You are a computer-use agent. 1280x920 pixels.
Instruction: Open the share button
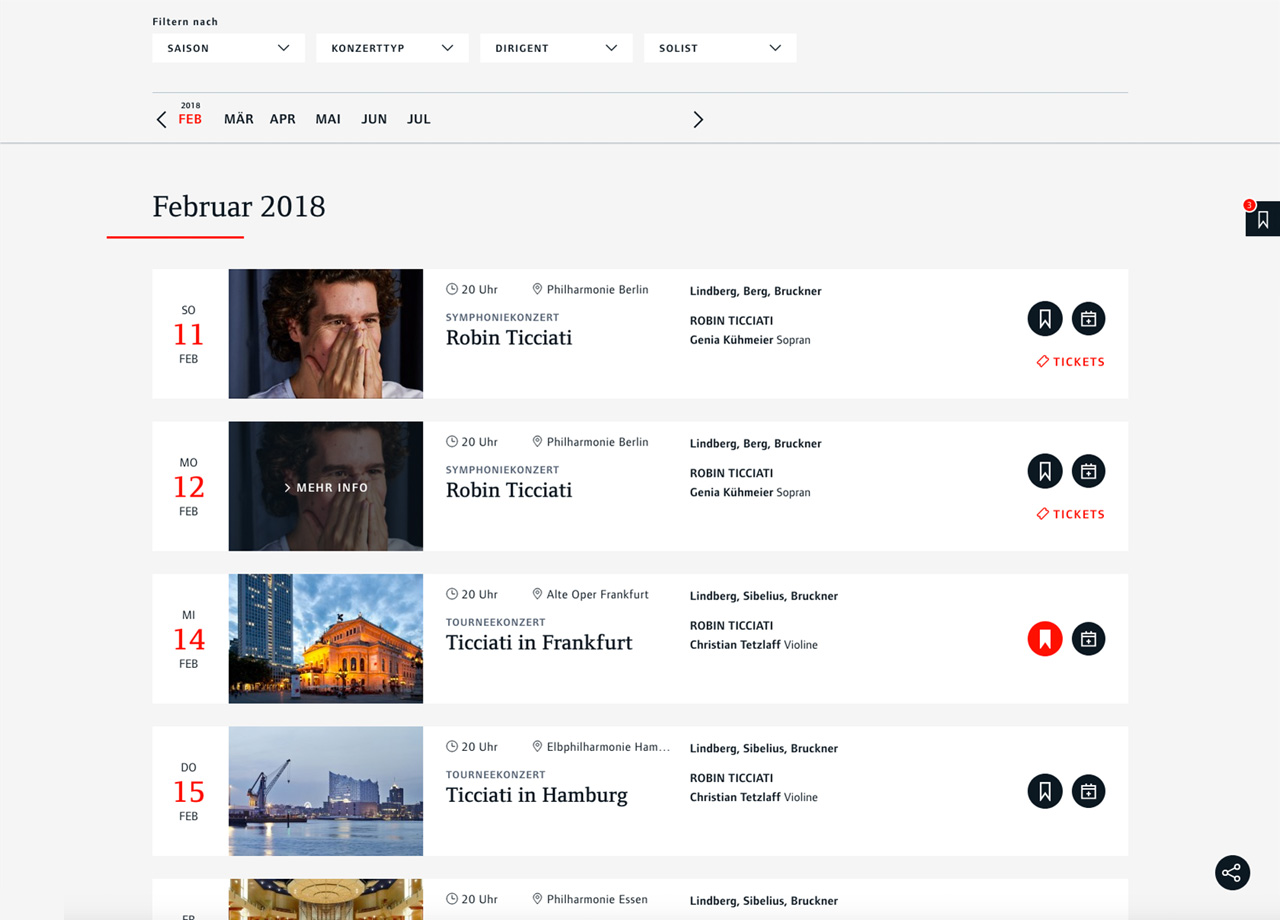coord(1232,872)
